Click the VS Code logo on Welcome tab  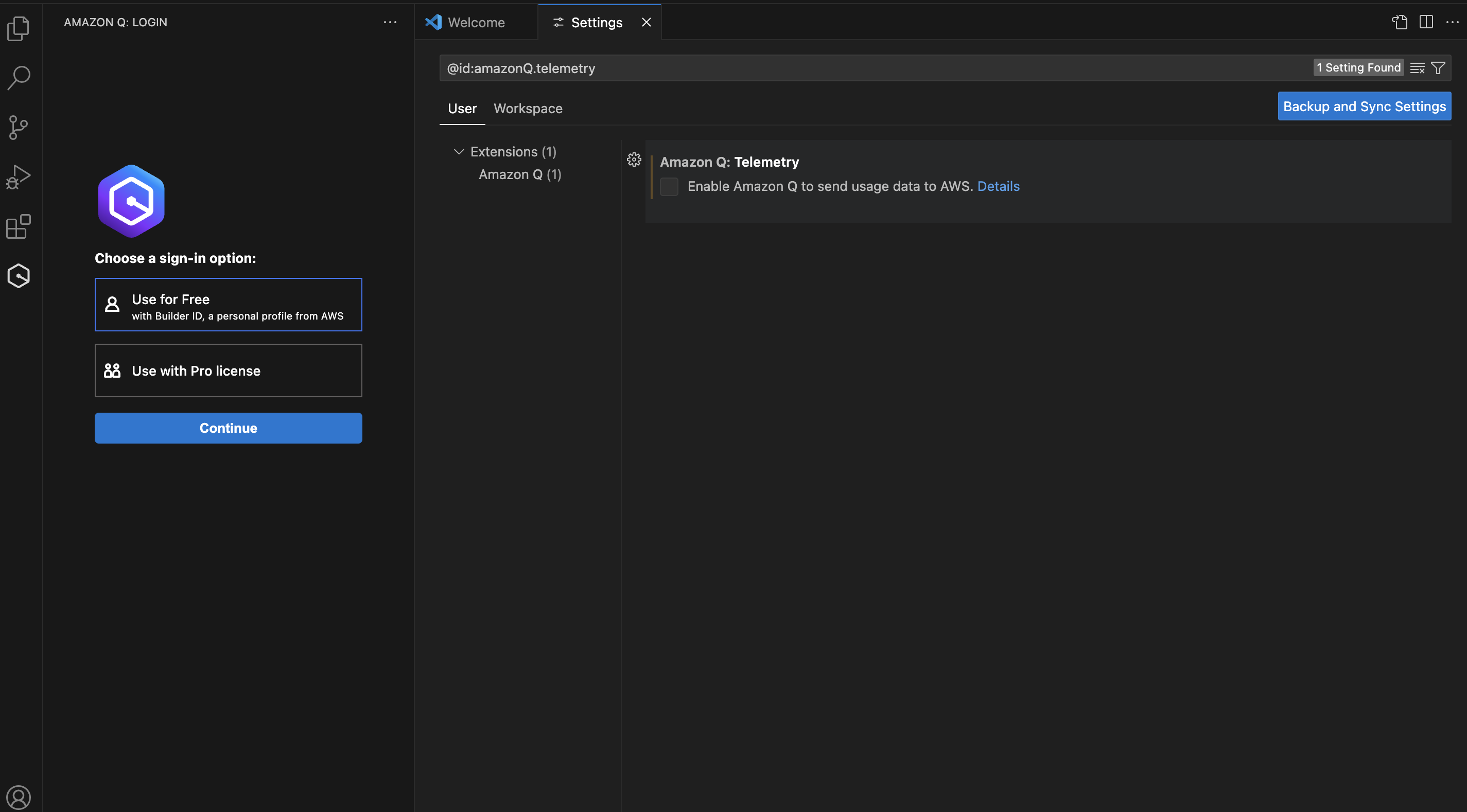(433, 22)
